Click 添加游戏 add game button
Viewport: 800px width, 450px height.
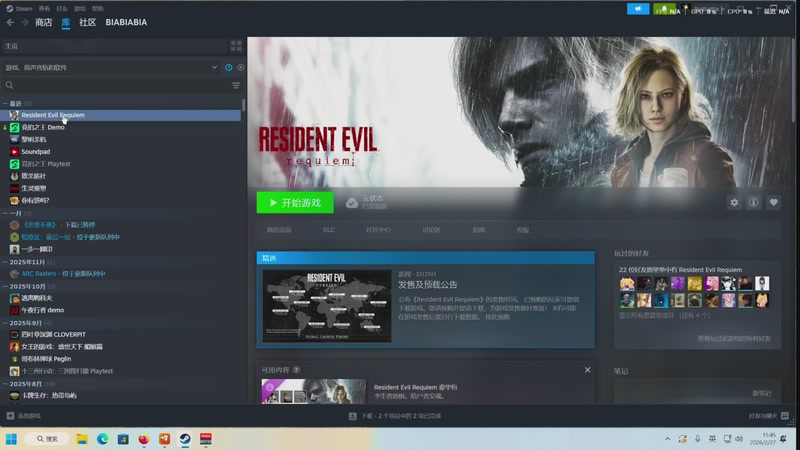(24, 416)
